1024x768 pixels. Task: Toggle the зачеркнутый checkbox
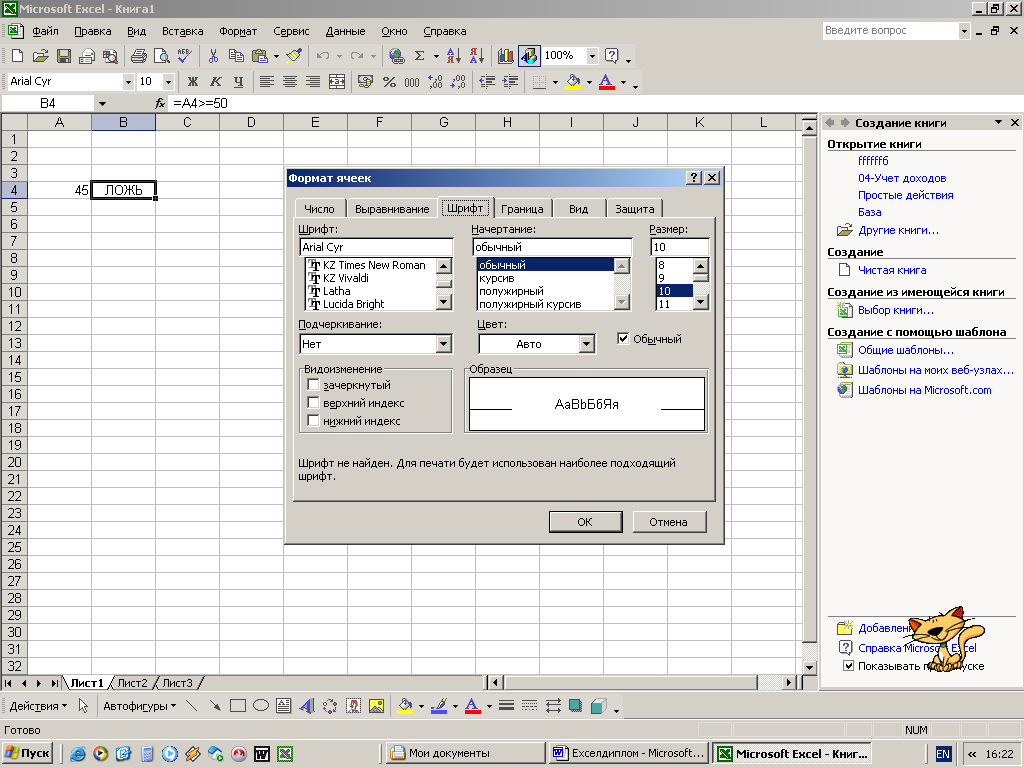(313, 385)
